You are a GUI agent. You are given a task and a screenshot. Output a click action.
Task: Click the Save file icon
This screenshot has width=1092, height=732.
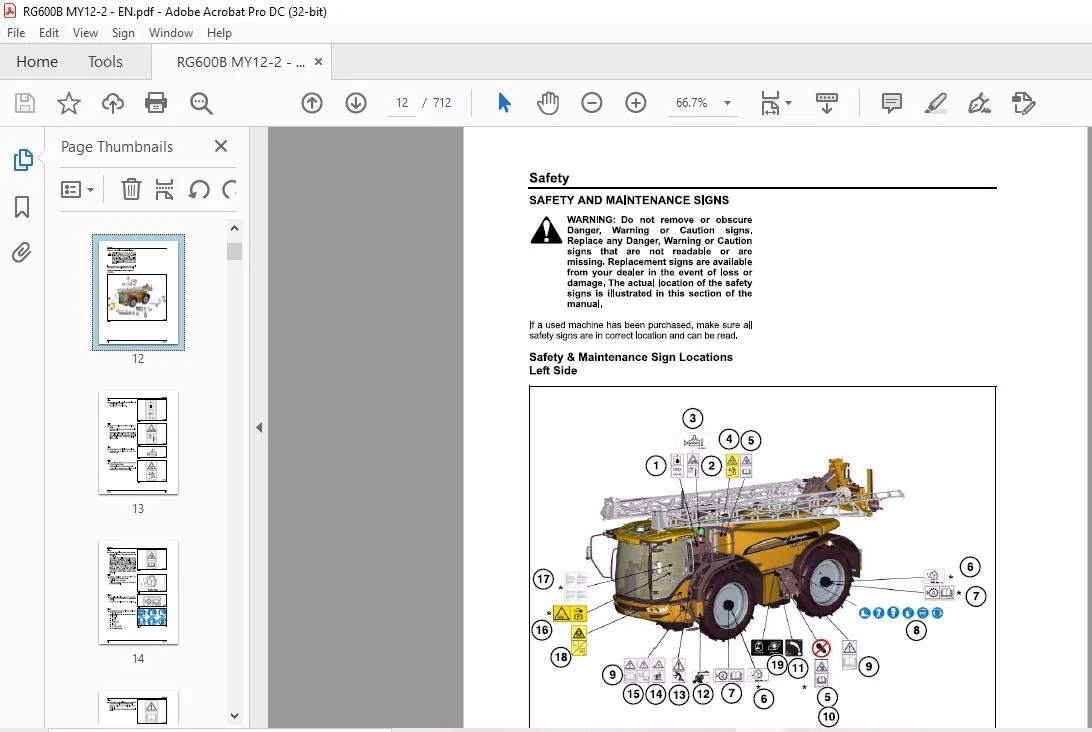25,103
